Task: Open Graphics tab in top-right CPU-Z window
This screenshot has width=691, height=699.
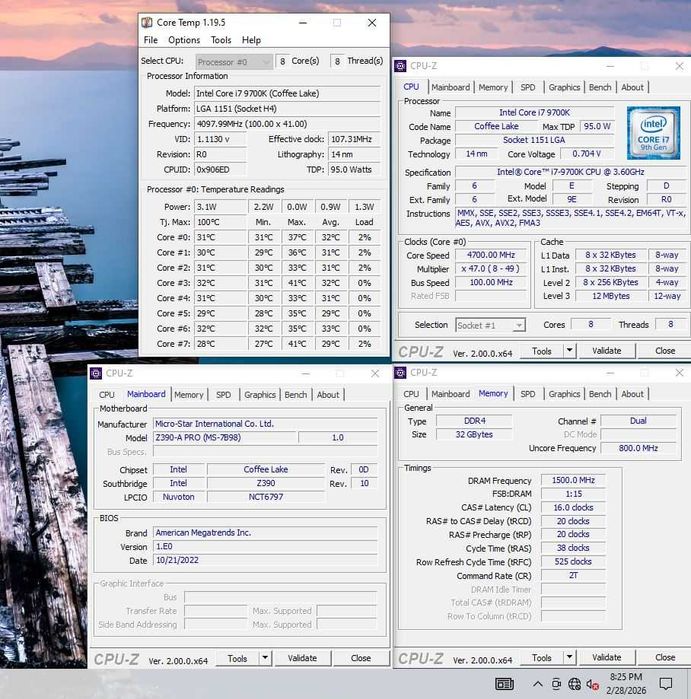Action: [564, 87]
